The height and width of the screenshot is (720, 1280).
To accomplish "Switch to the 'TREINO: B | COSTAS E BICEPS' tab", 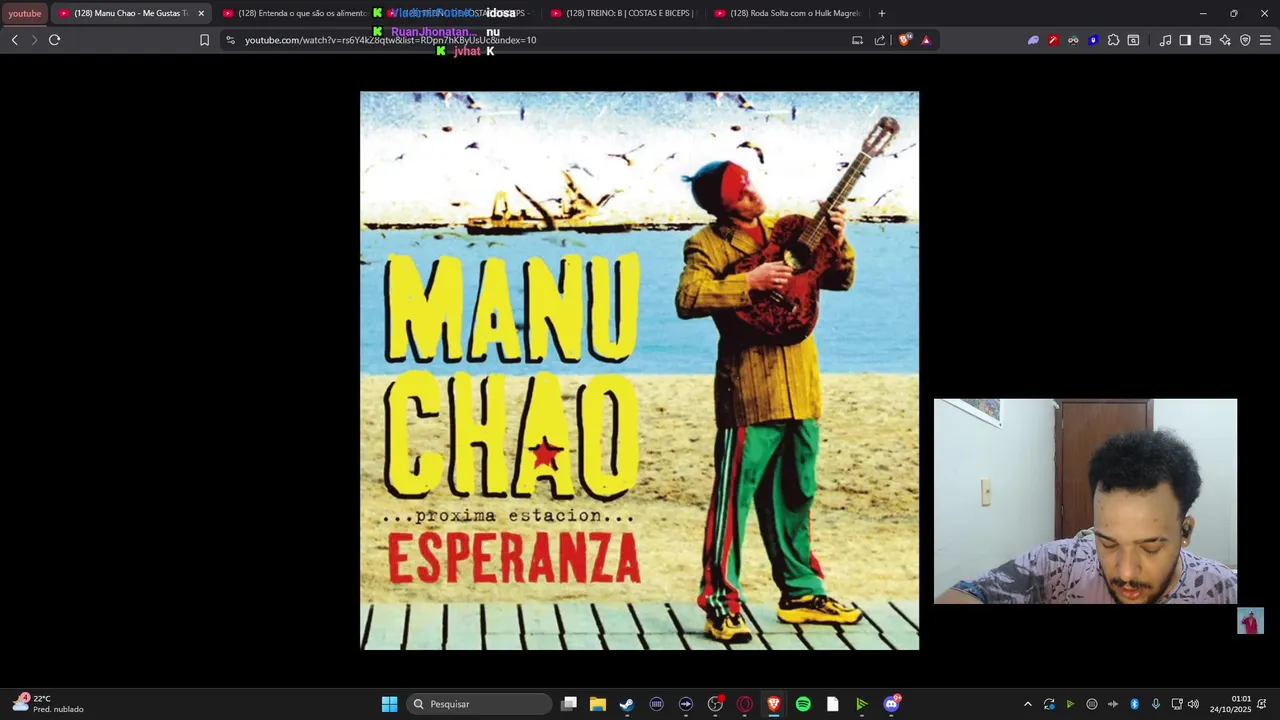I will click(x=622, y=13).
